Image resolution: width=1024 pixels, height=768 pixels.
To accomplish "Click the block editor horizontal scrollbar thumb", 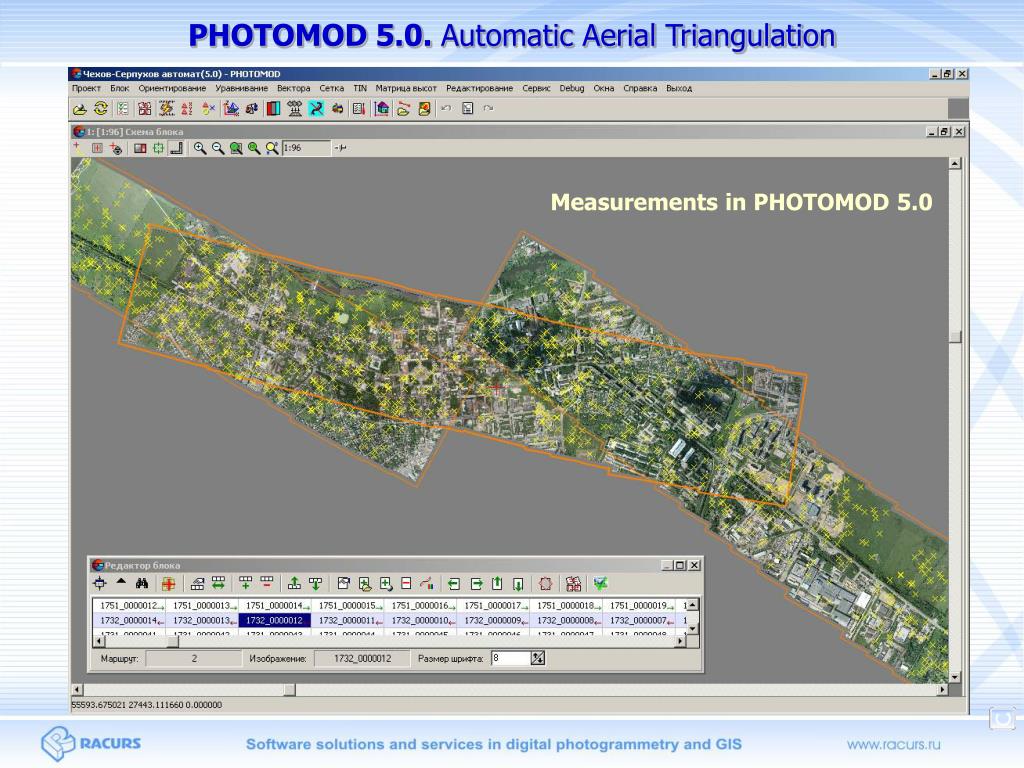I will tap(173, 642).
